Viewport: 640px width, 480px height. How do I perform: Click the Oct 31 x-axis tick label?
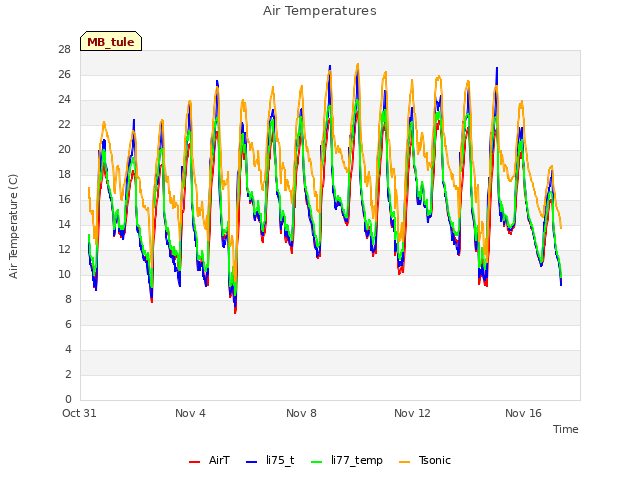coord(79,413)
